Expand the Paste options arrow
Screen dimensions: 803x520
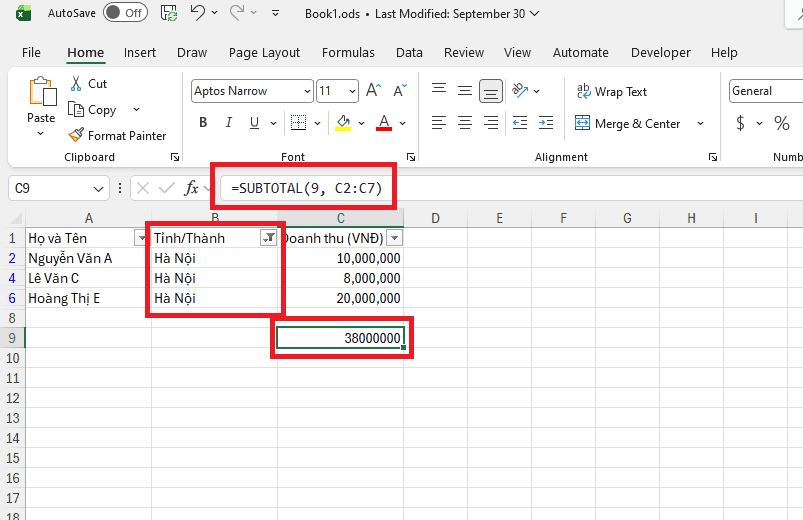(x=41, y=134)
